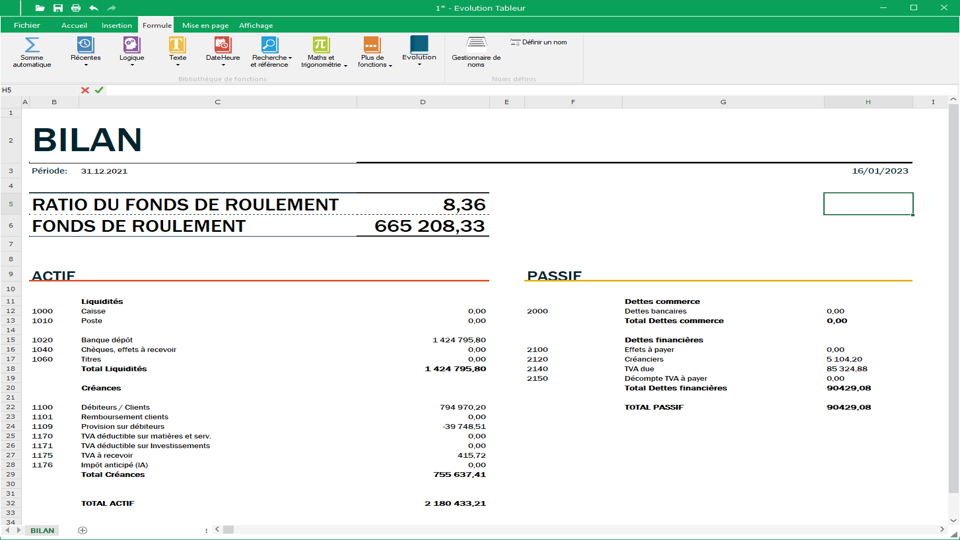Click vertical scrollbar up arrow
The height and width of the screenshot is (540, 960).
(x=953, y=100)
